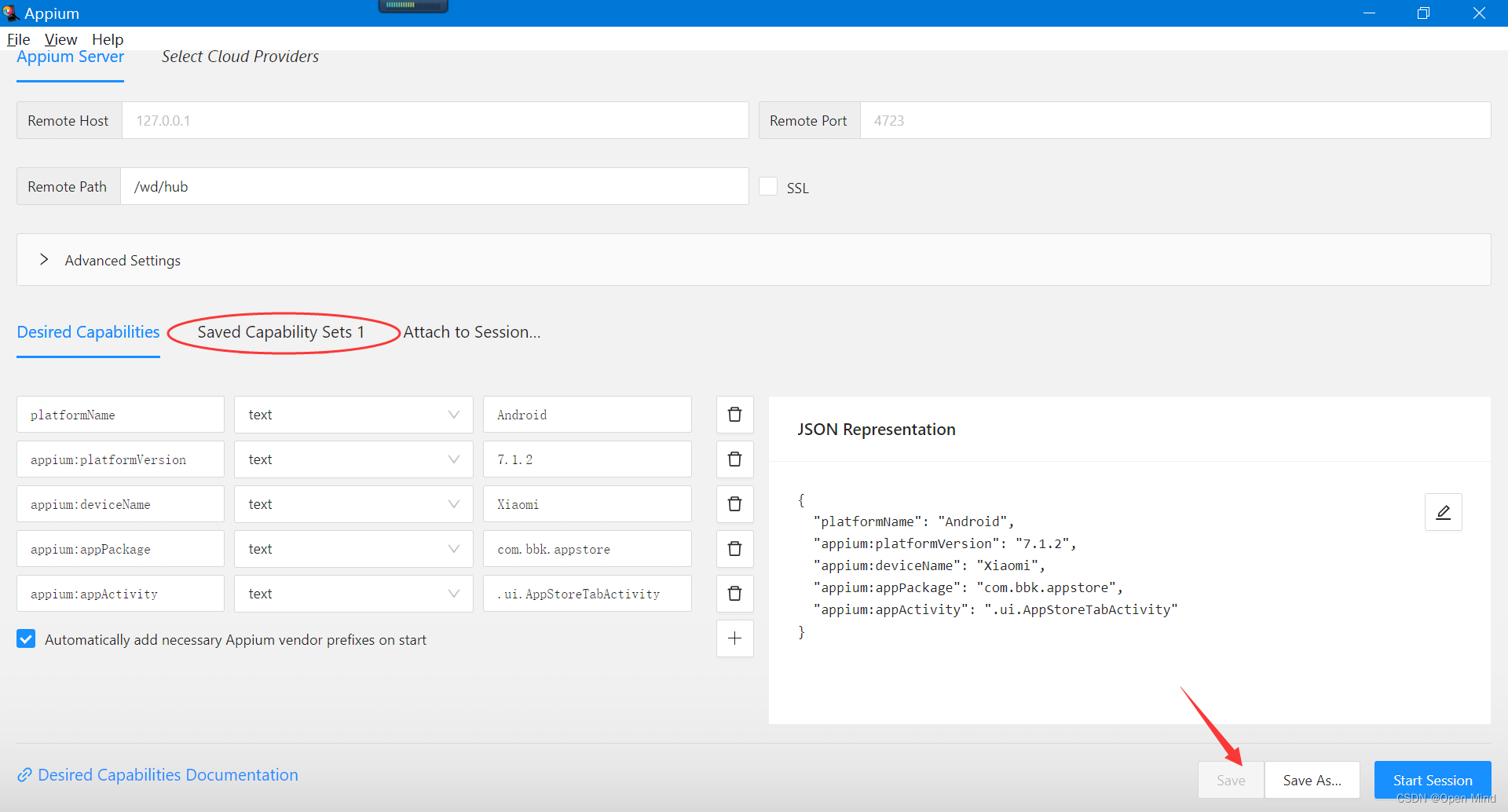Click the Start Session button
The height and width of the screenshot is (812, 1508).
[1433, 780]
